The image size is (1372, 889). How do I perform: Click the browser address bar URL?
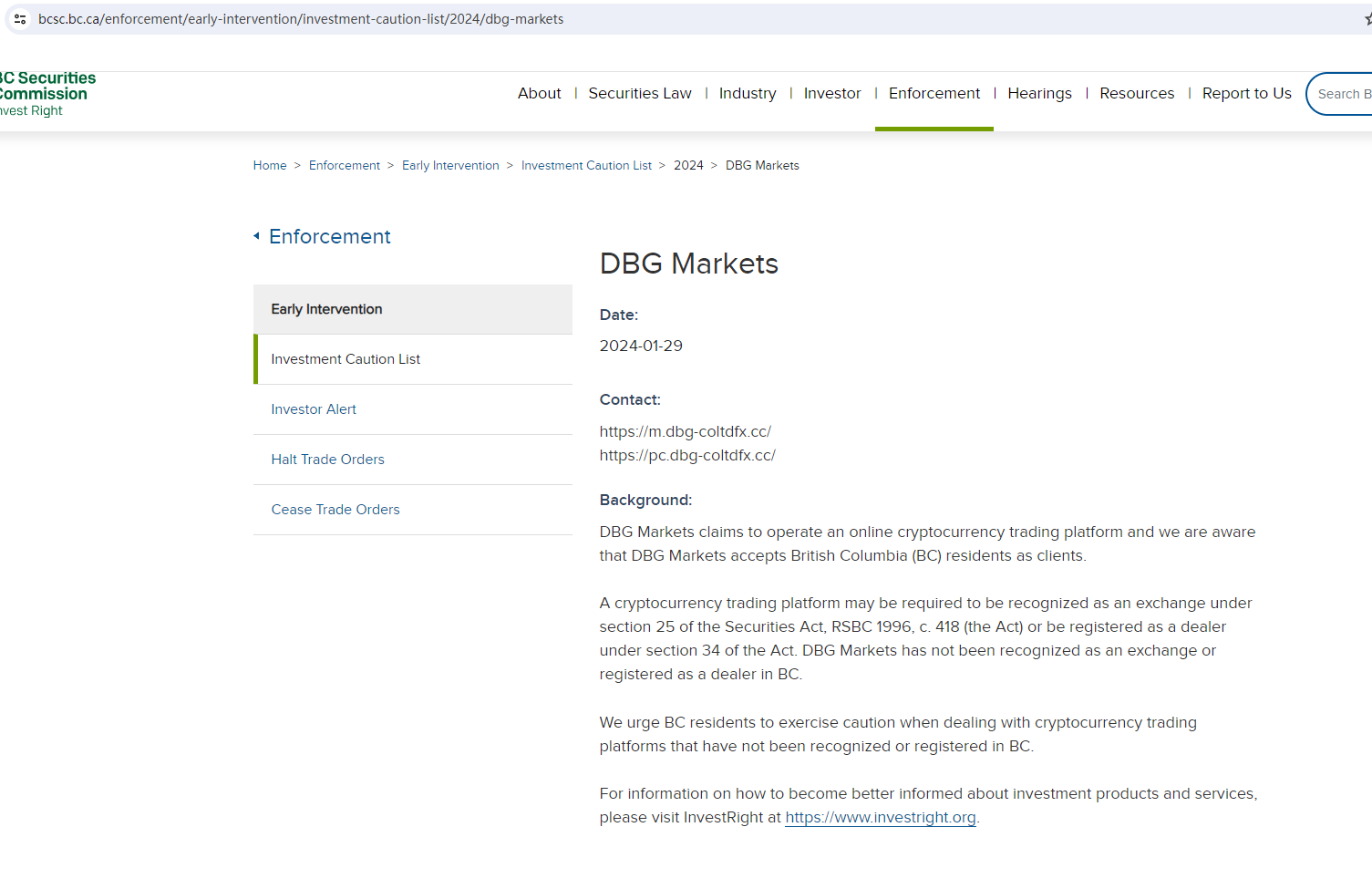[301, 19]
